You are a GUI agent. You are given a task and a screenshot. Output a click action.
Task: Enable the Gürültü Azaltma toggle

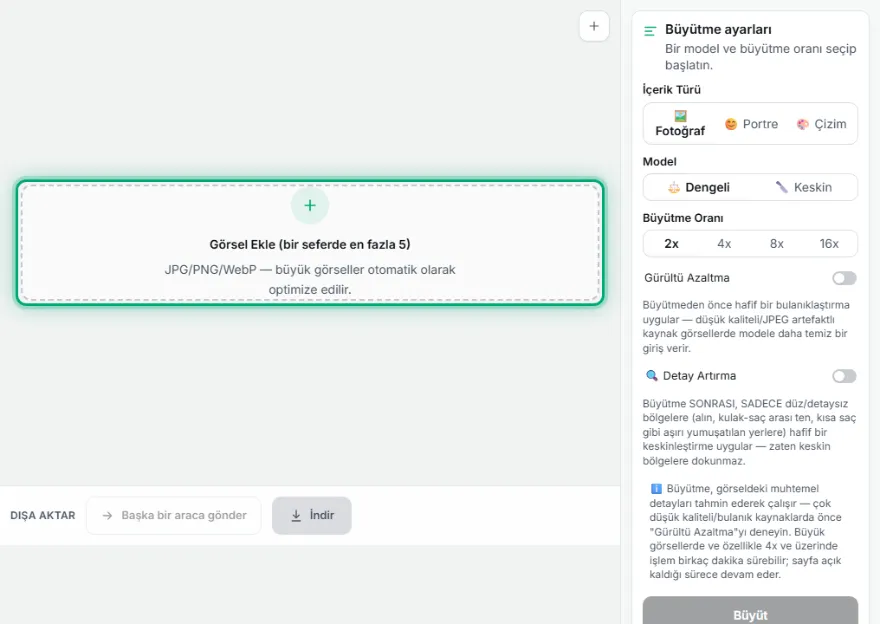point(844,278)
